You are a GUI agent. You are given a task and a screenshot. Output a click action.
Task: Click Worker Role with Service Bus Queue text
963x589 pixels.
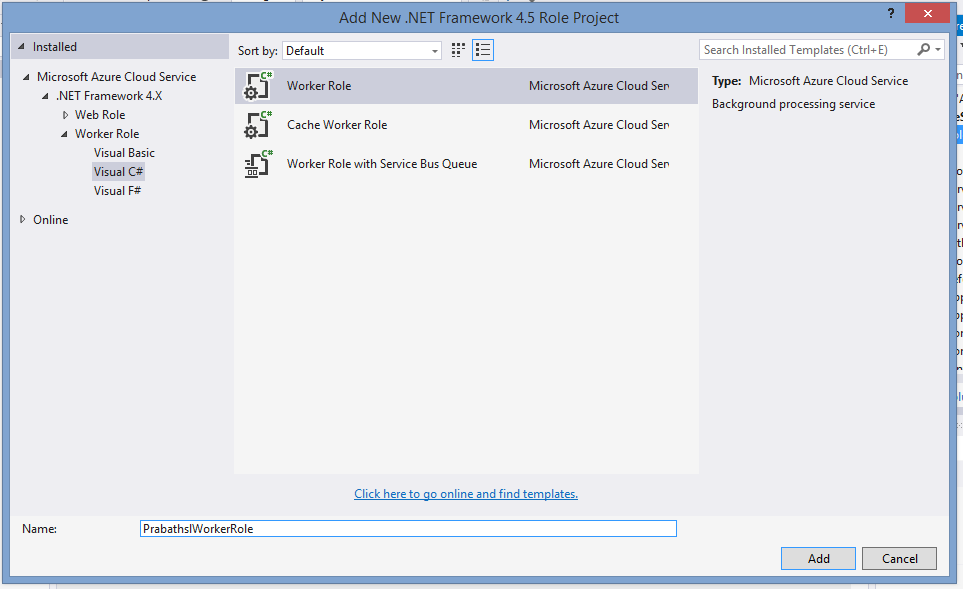click(382, 164)
